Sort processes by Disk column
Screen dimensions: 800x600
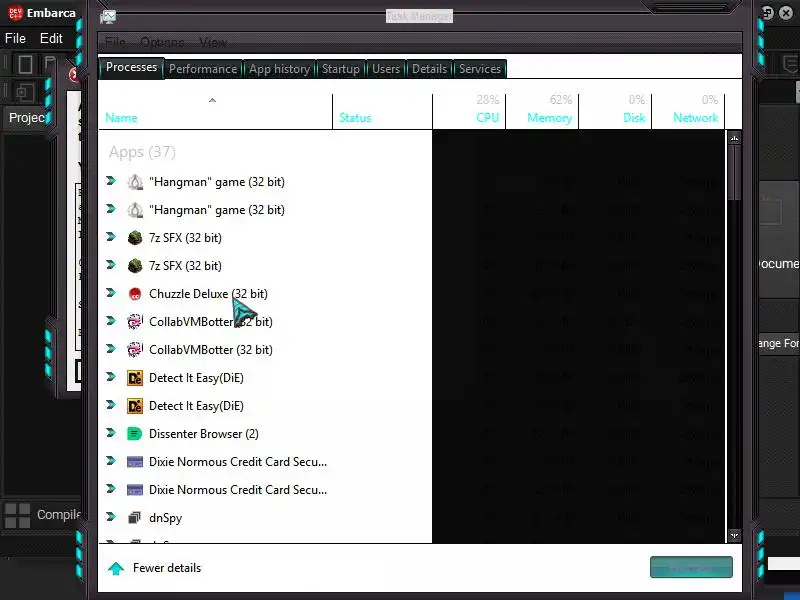point(615,111)
